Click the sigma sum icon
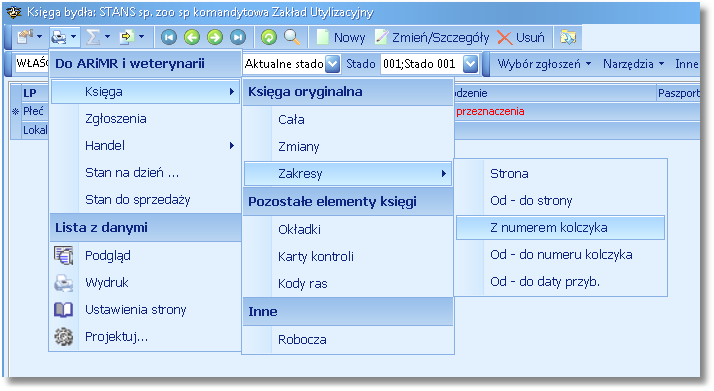Screen dimensions: 714x391 (93, 37)
